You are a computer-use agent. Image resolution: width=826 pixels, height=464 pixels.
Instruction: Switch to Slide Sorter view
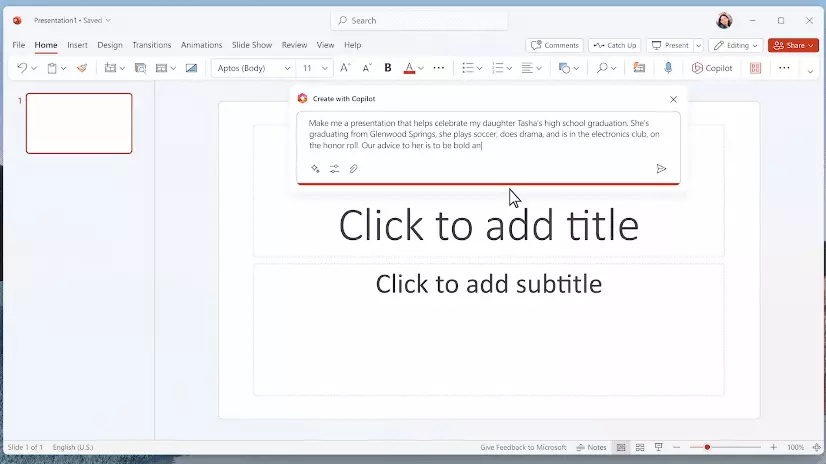pyautogui.click(x=640, y=447)
